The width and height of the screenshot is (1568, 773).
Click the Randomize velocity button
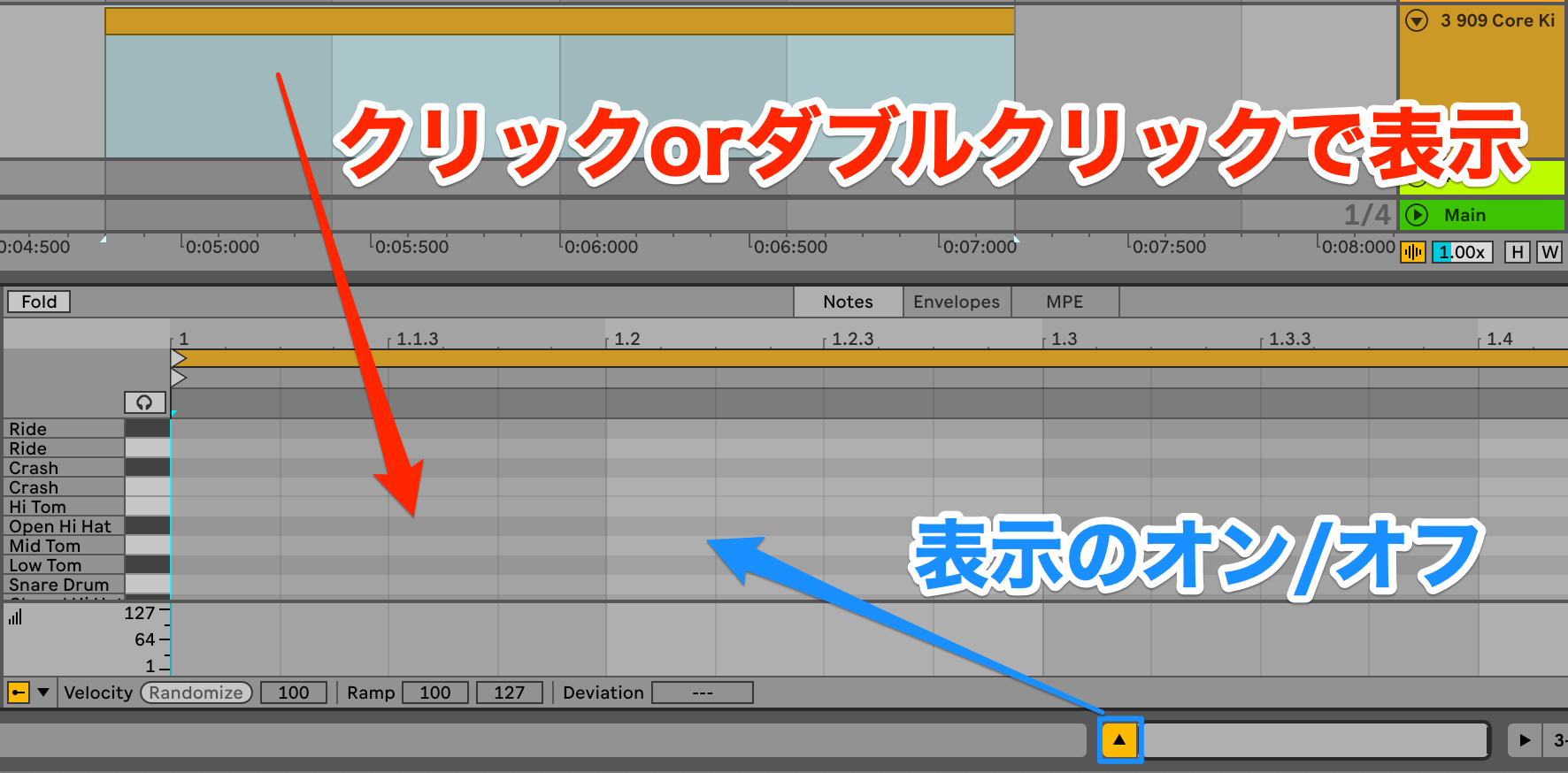click(196, 693)
